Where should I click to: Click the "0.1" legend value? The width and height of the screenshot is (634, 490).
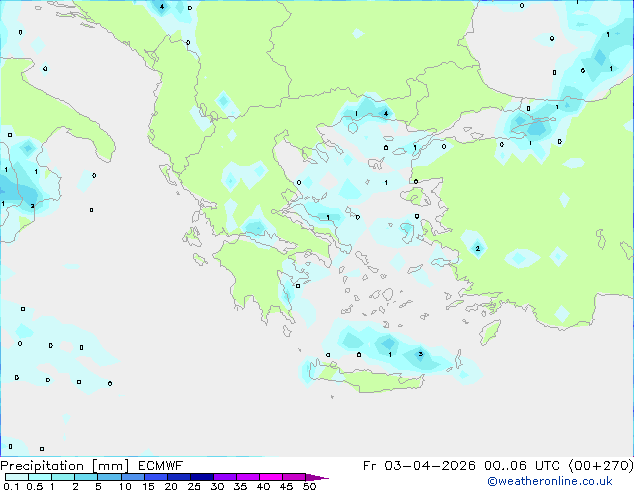[x=11, y=486]
